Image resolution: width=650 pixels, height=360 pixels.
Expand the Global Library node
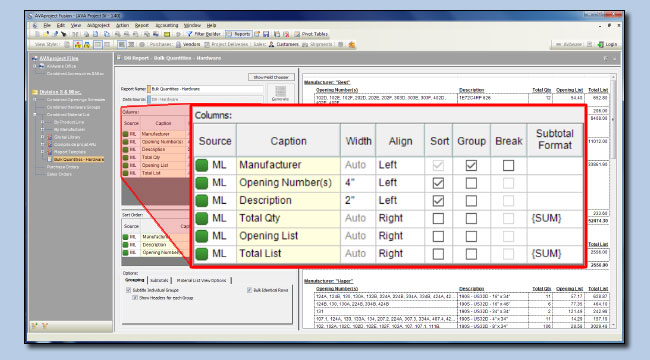point(42,137)
